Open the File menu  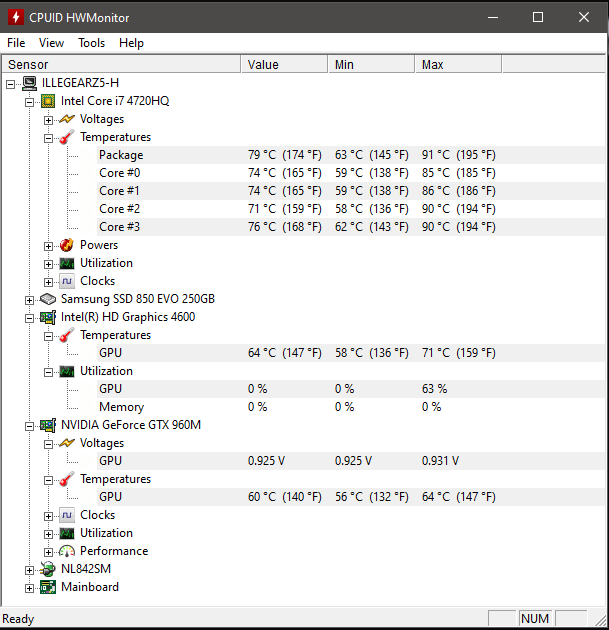[x=16, y=43]
